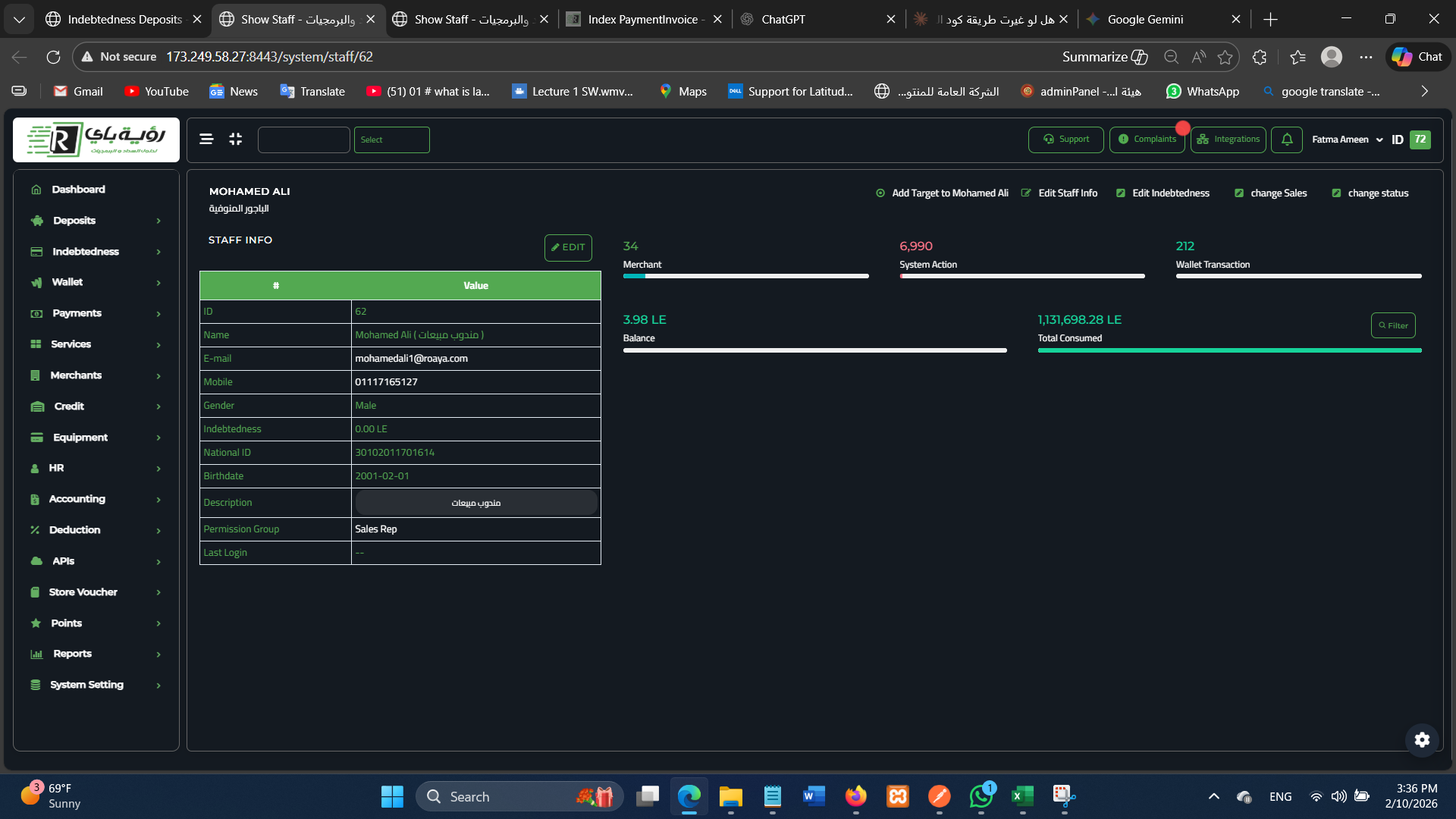Click the hamburger menu icon
This screenshot has height=819, width=1456.
pyautogui.click(x=206, y=139)
